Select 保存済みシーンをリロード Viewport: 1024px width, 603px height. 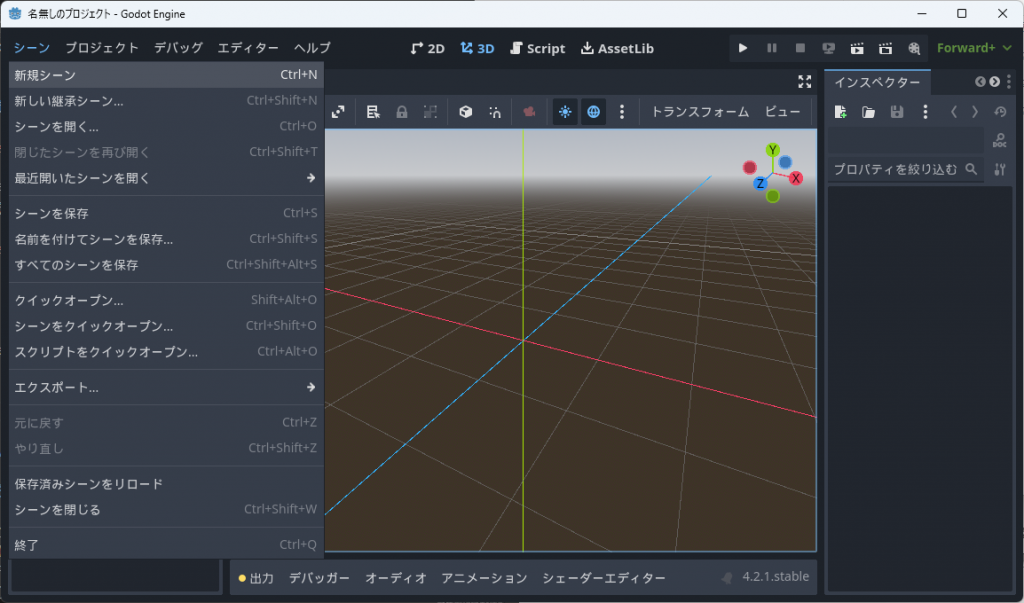coord(166,483)
